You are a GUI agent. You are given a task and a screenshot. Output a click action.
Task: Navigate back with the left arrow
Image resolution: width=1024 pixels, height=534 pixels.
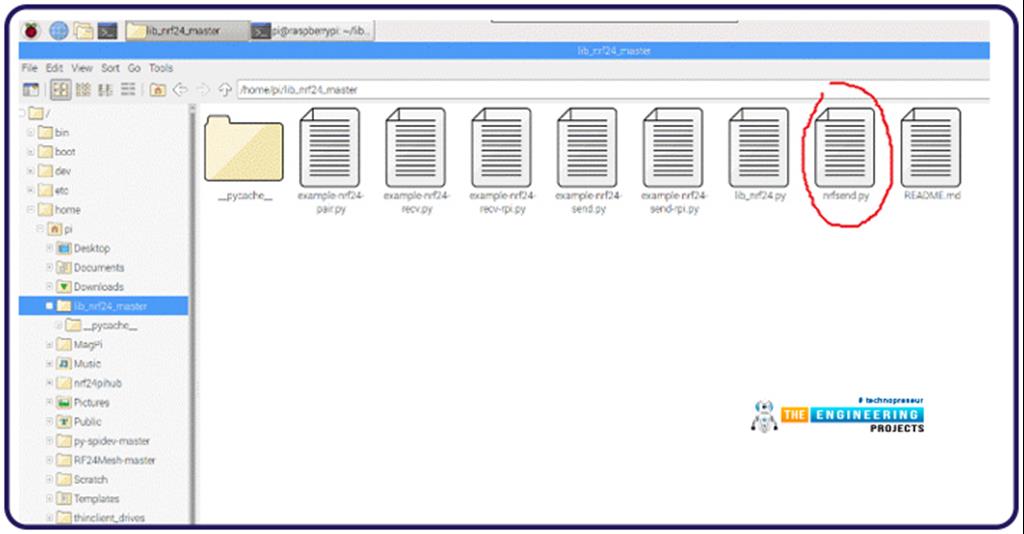[x=180, y=90]
